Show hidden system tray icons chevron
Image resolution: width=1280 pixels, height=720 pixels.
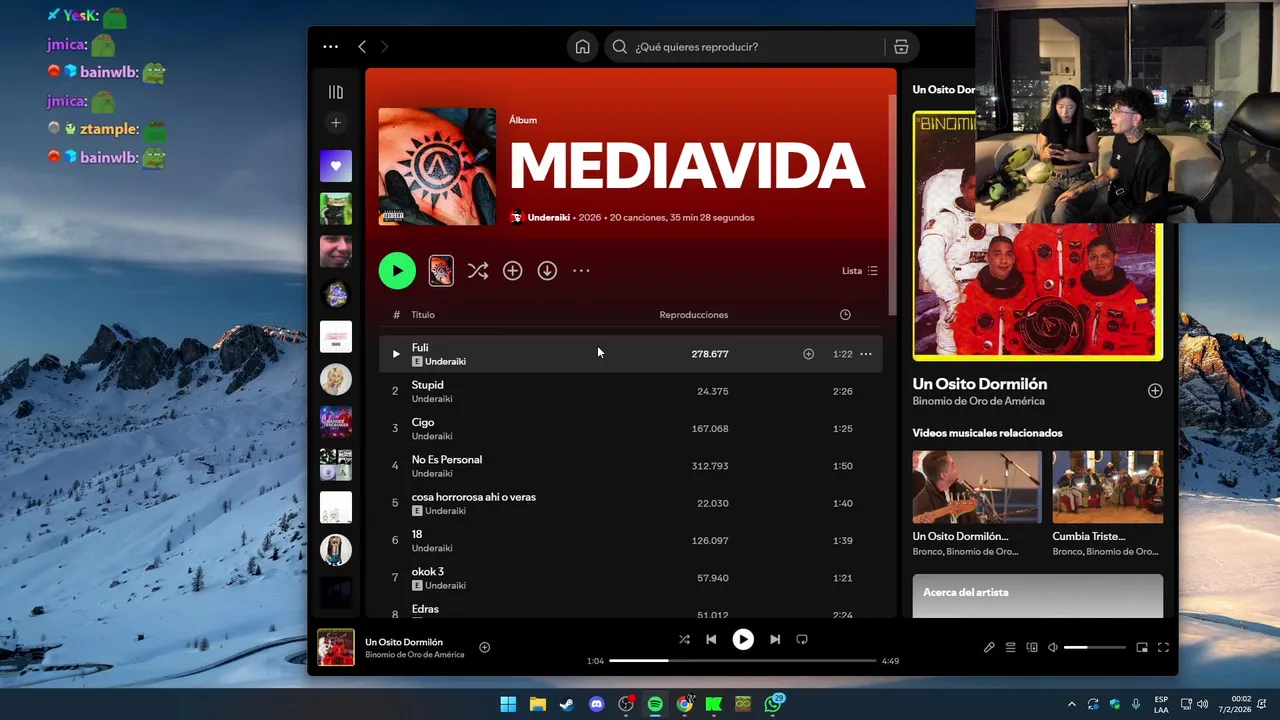click(1072, 704)
